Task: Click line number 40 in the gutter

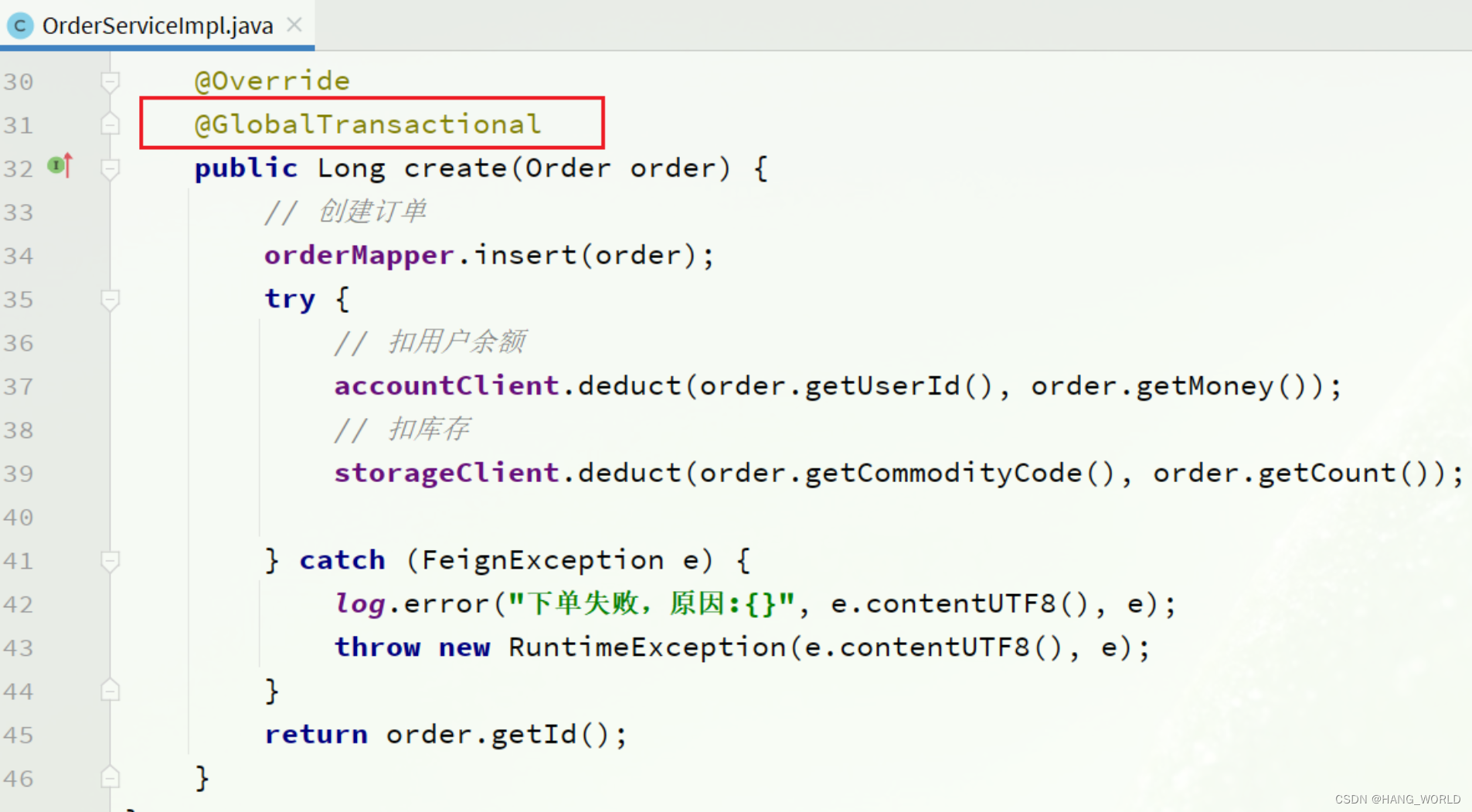Action: pyautogui.click(x=19, y=517)
